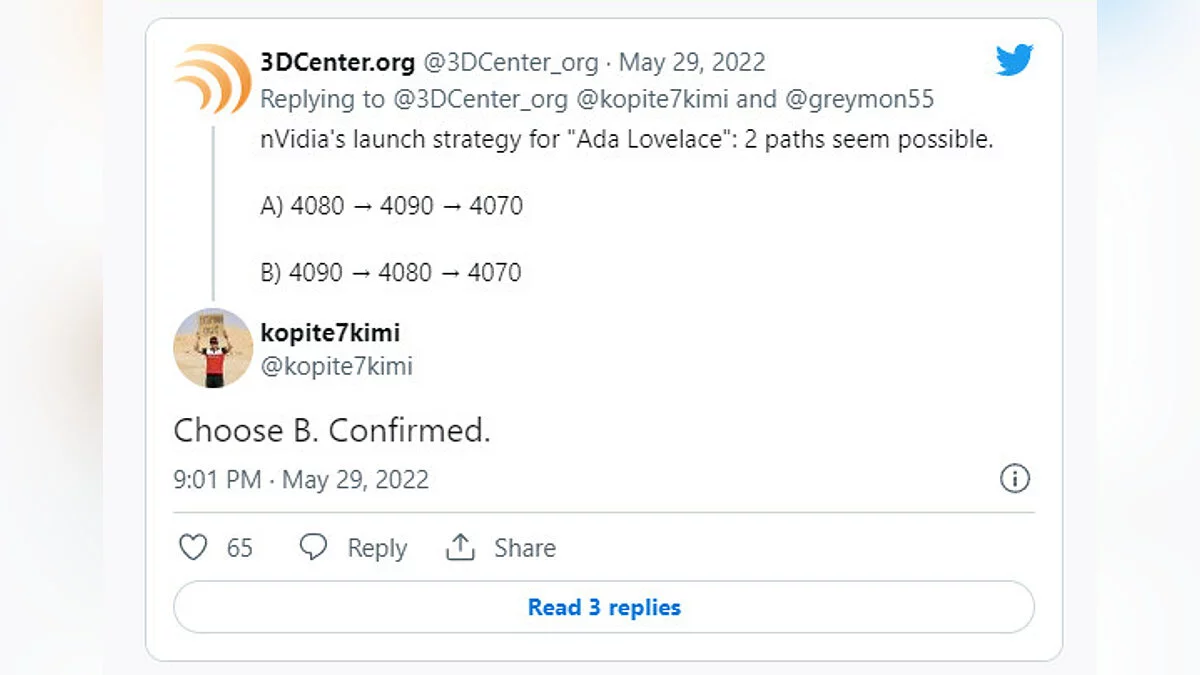Click the "Choose B. Confirmed." tweet text
Viewport: 1200px width, 675px height.
point(331,431)
